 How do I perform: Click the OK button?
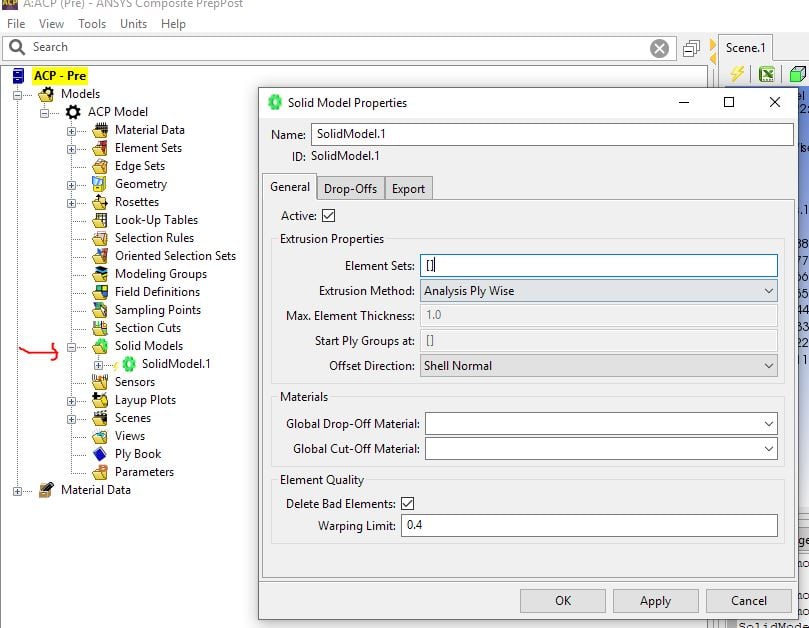[563, 601]
